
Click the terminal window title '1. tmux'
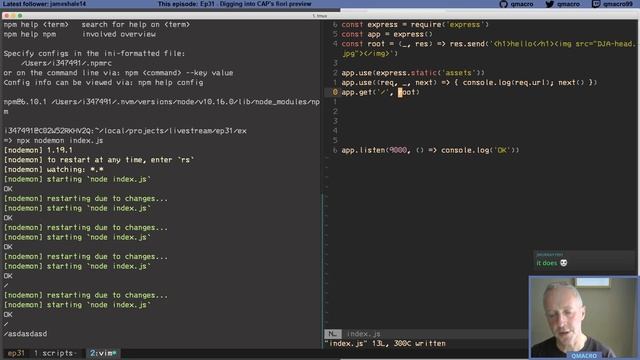pyautogui.click(x=320, y=16)
